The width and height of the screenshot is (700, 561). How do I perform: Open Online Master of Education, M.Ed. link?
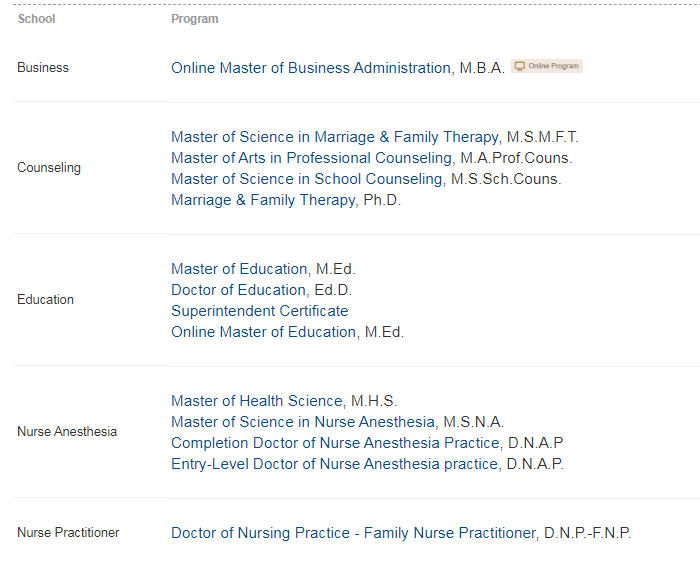pos(287,332)
